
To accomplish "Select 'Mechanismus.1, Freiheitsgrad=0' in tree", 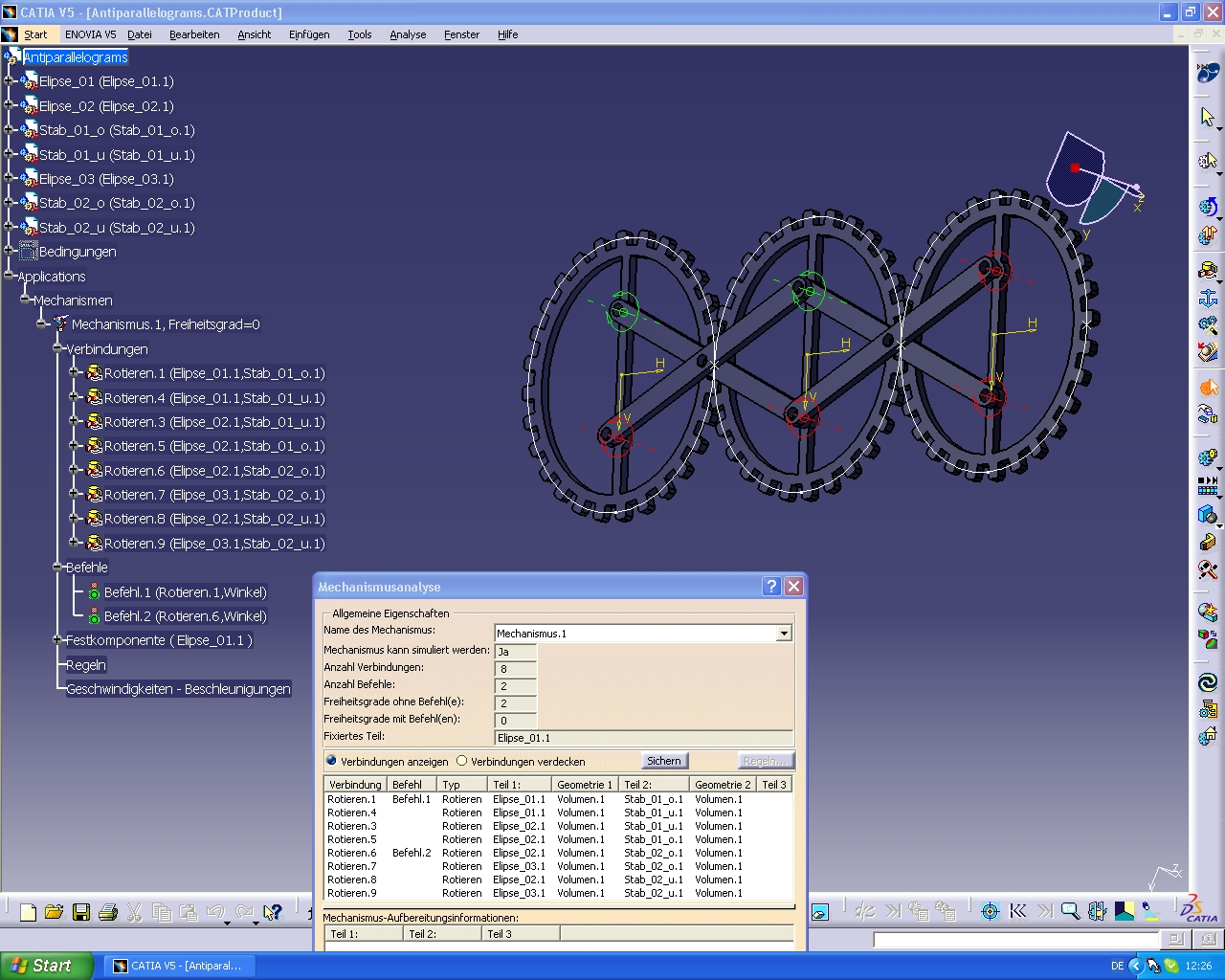I will [166, 324].
